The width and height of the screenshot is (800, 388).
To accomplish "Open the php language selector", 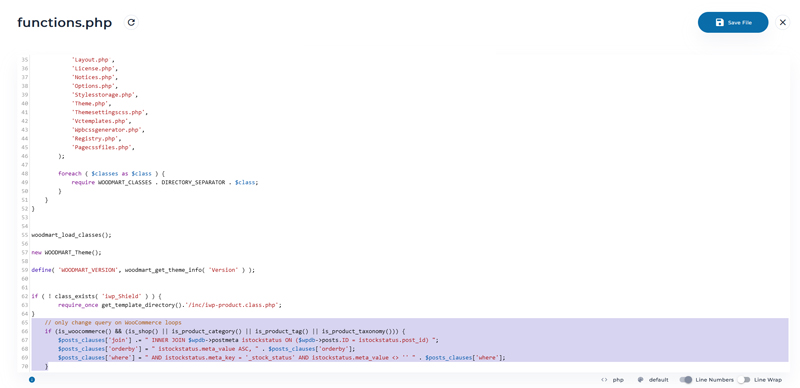I will [x=618, y=380].
